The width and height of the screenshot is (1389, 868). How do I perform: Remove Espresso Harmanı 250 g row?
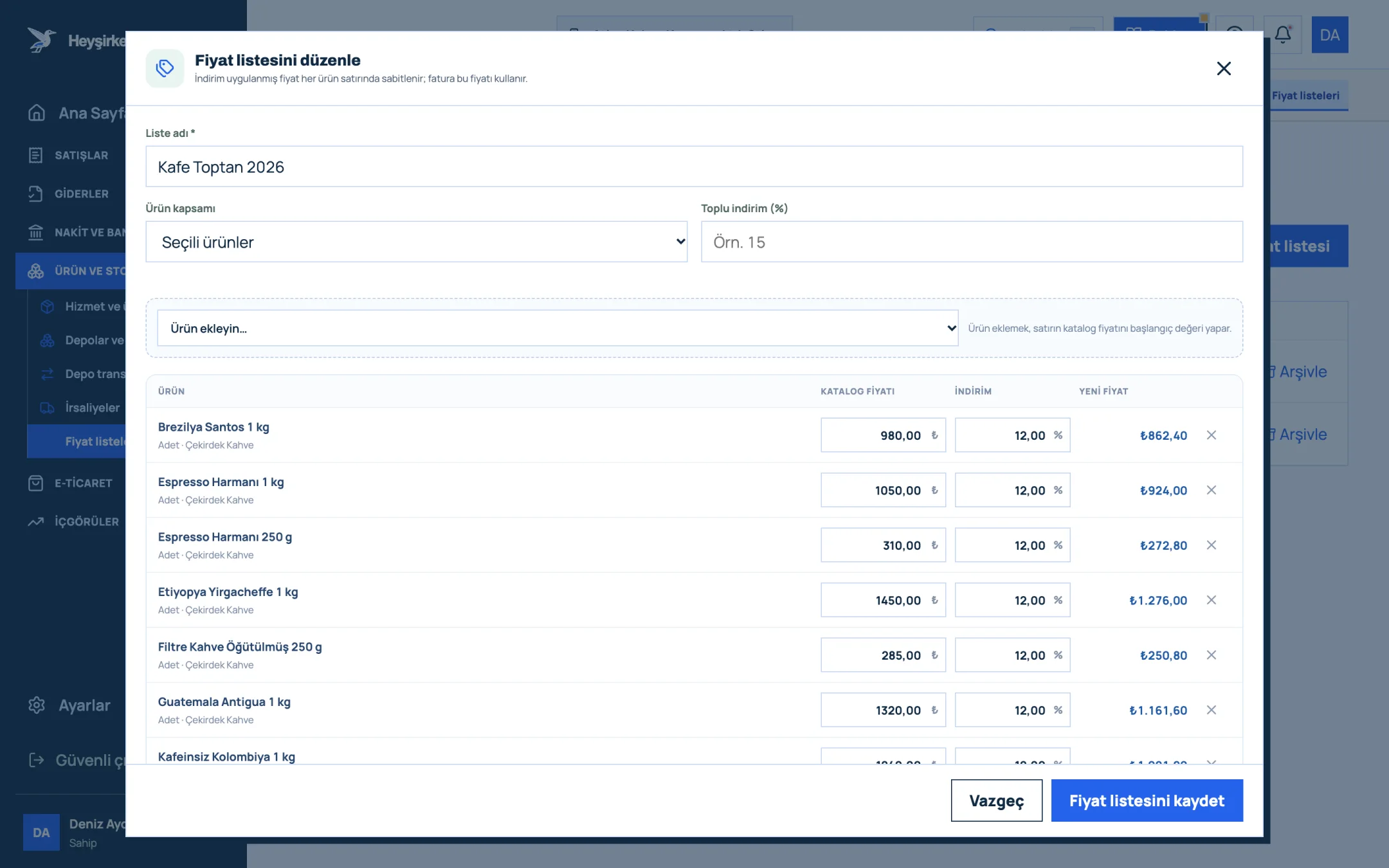click(x=1212, y=545)
